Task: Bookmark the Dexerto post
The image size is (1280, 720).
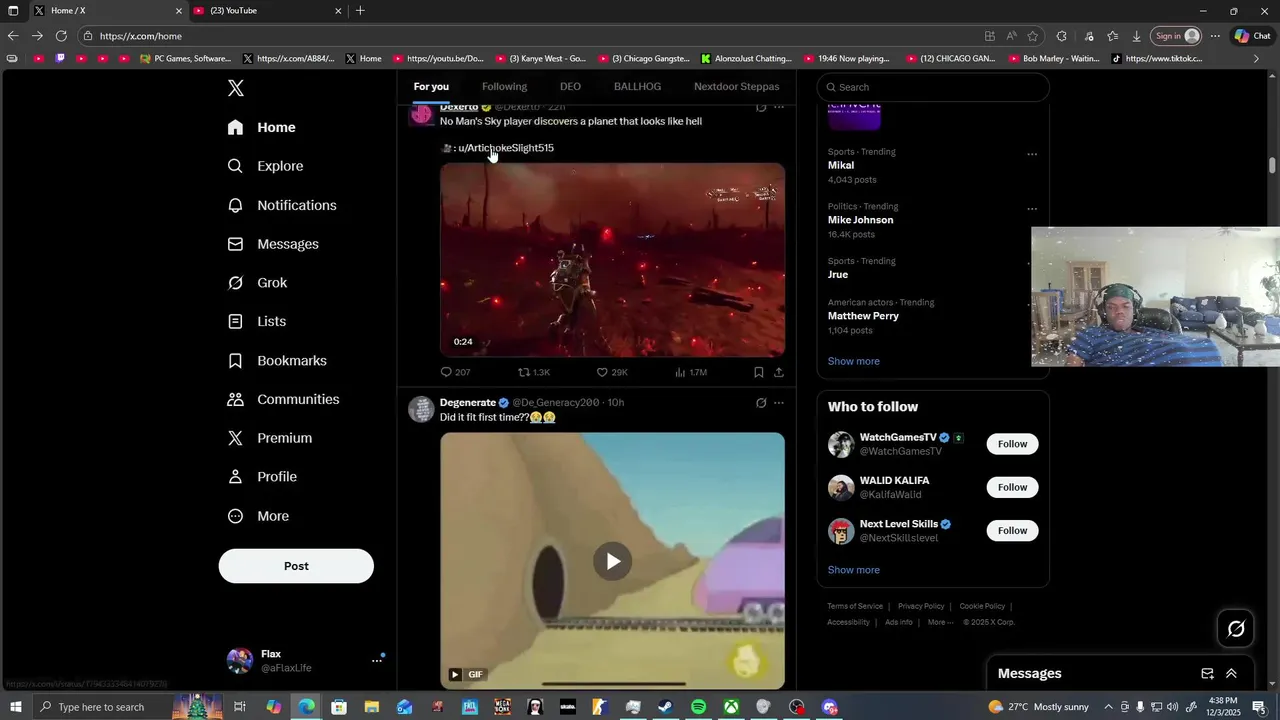Action: point(759,372)
